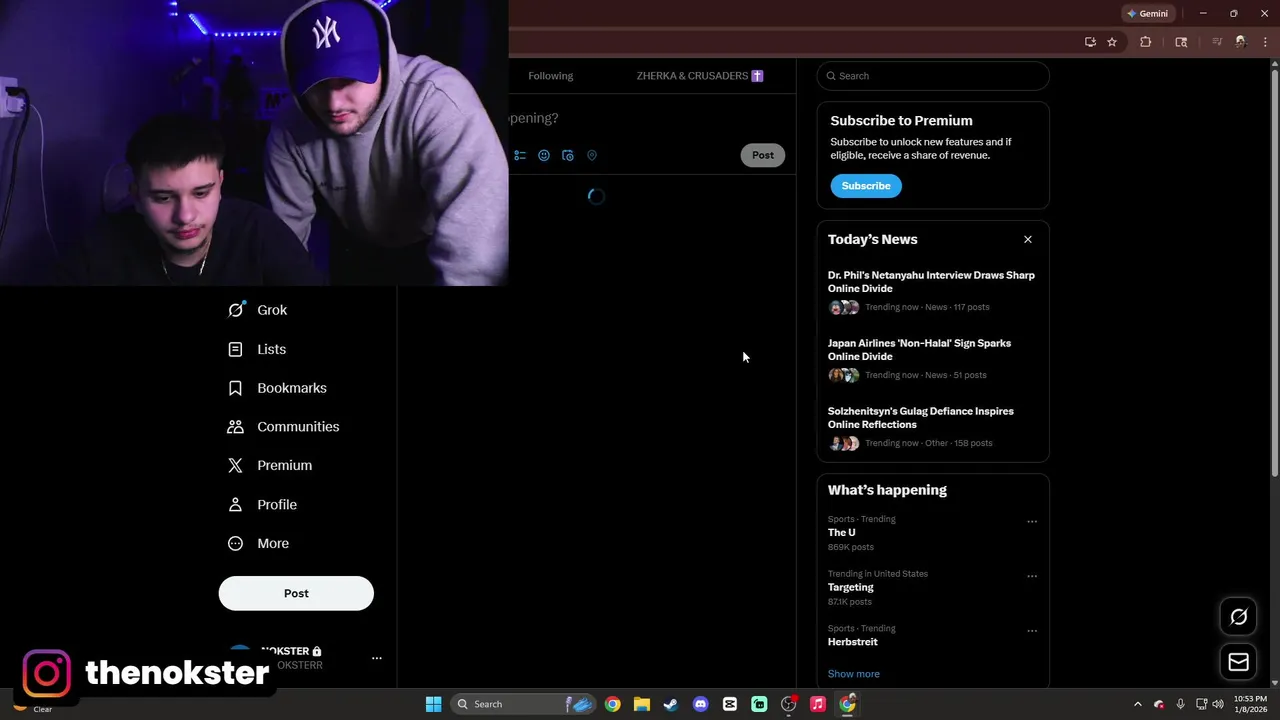Viewport: 1280px width, 720px height.
Task: Go to Communities page
Action: pos(283,427)
